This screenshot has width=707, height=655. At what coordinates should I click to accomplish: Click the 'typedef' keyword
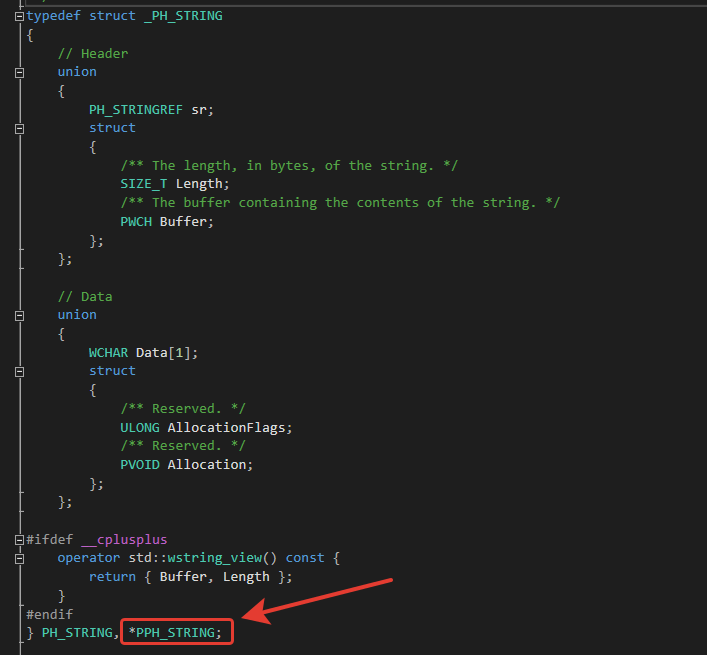tap(54, 16)
